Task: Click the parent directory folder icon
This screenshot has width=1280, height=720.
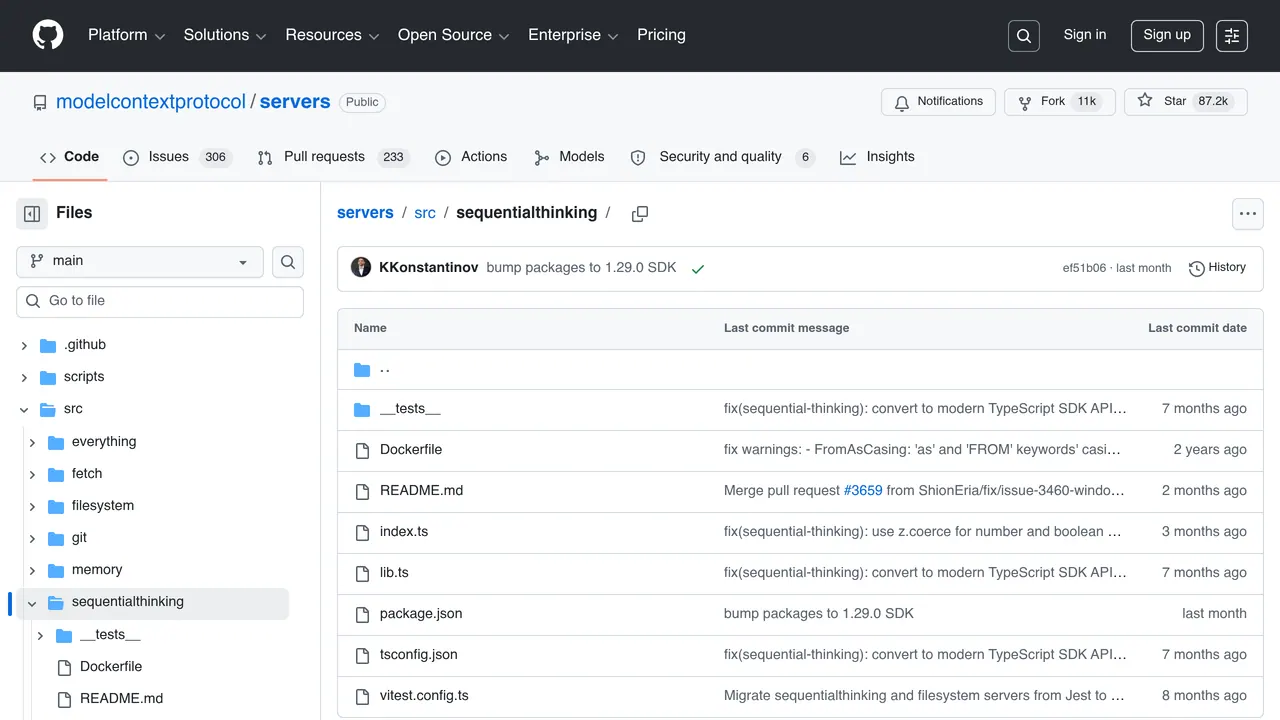Action: pos(362,370)
